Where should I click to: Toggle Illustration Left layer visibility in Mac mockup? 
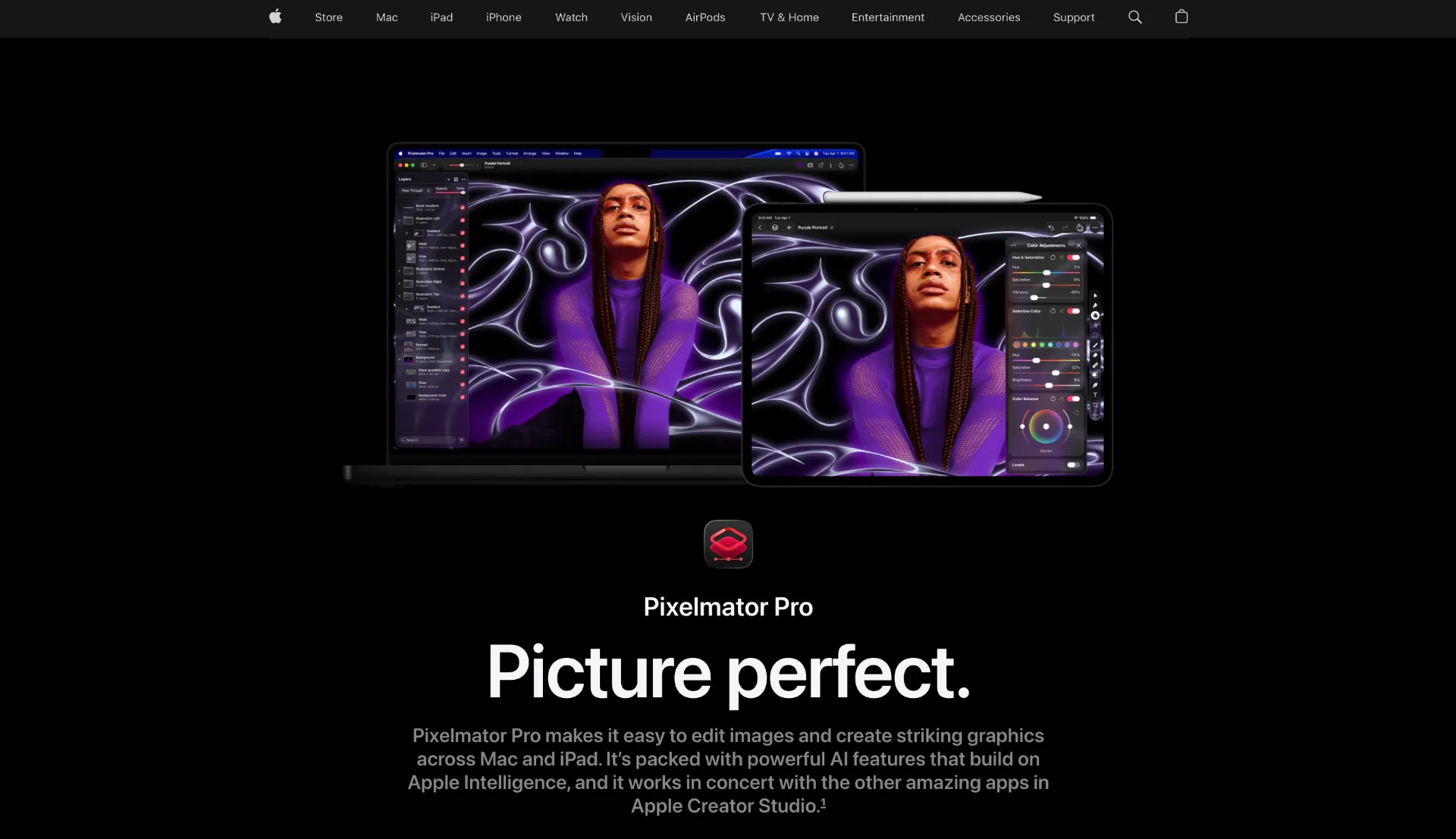(463, 220)
